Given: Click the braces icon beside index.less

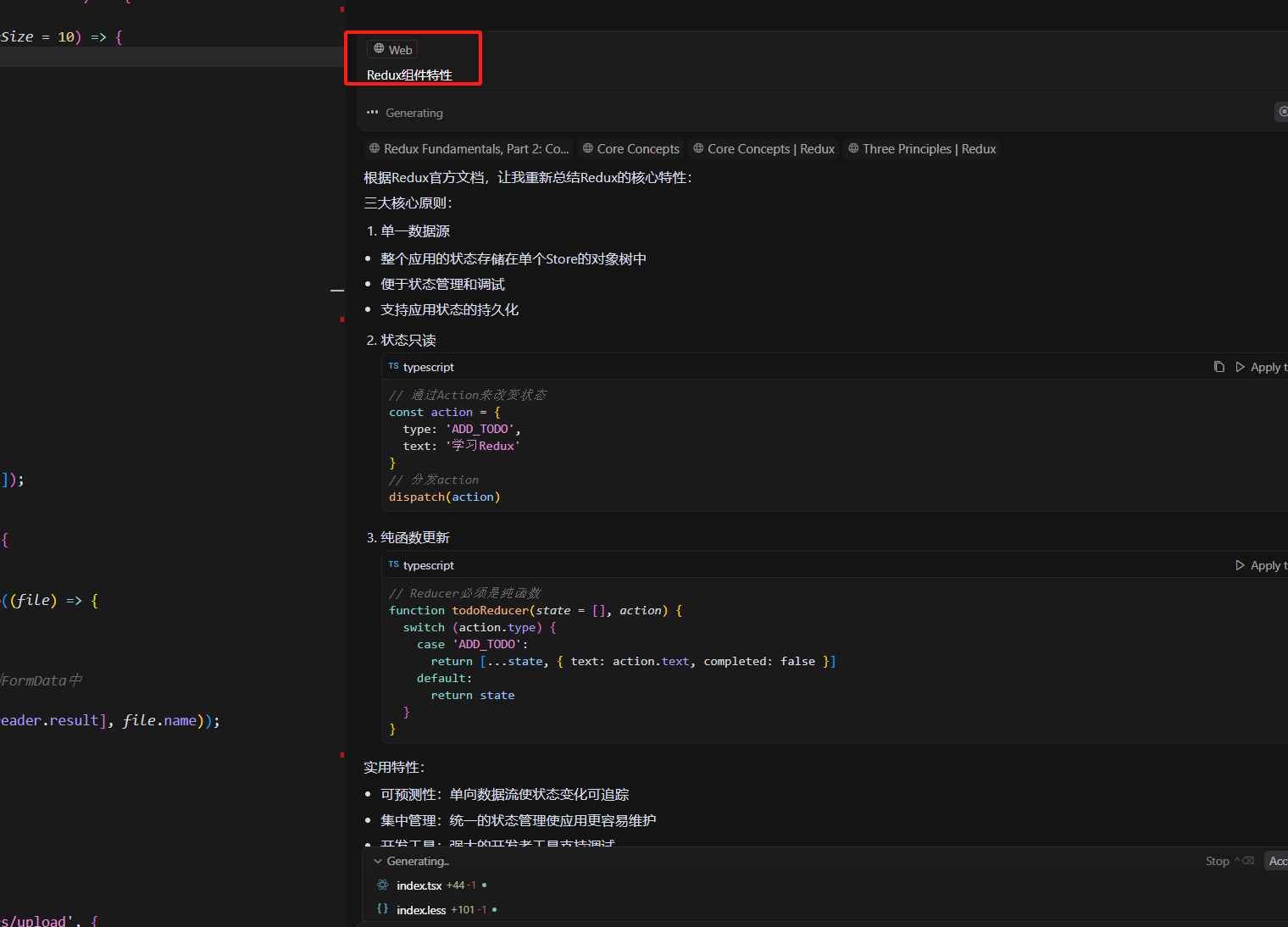Looking at the screenshot, I should [383, 909].
